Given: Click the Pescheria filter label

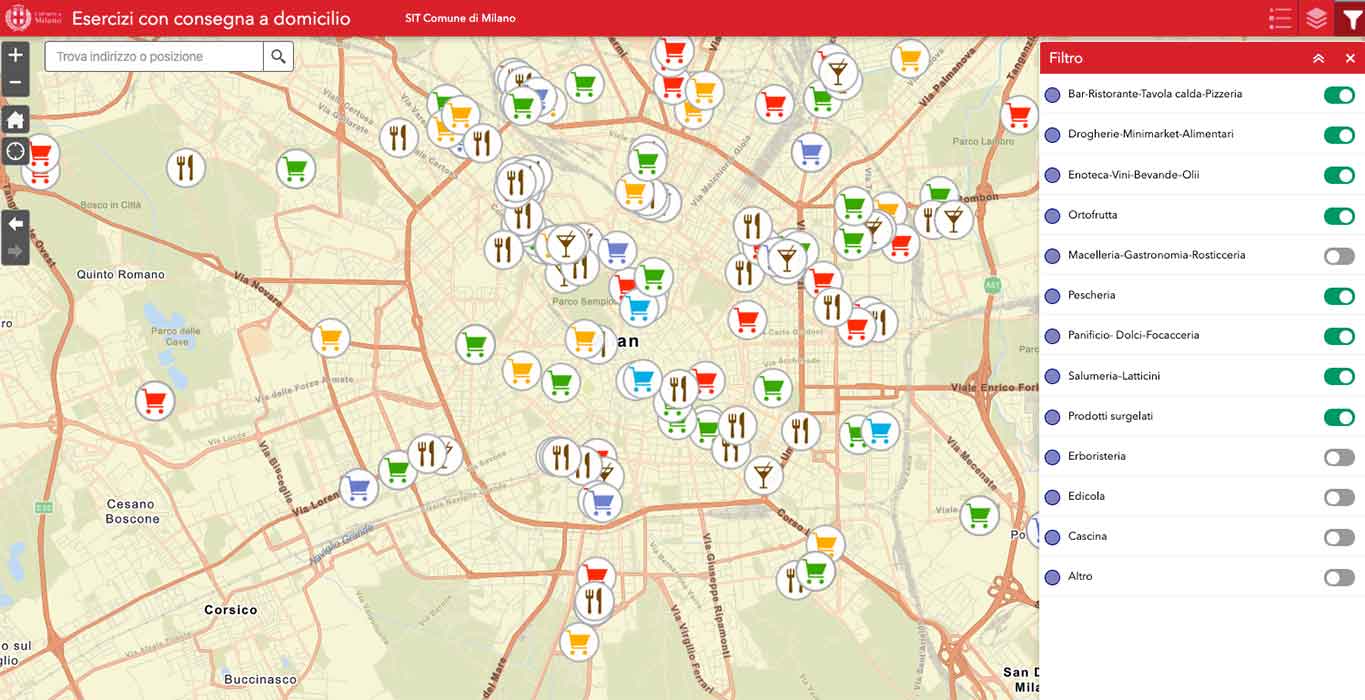Looking at the screenshot, I should click(1091, 295).
